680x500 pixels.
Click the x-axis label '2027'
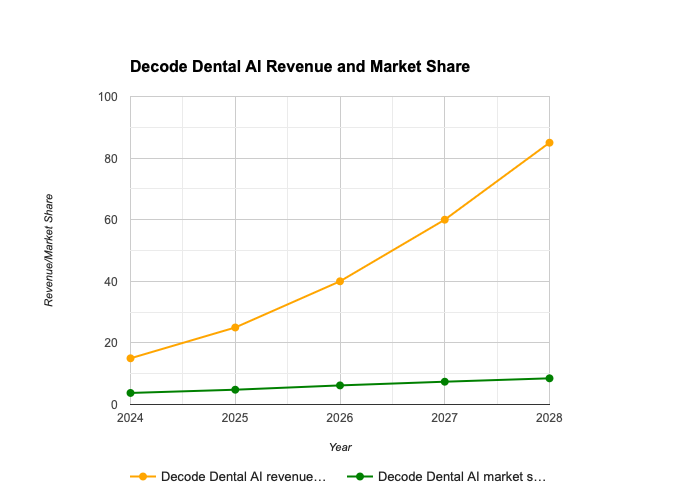tap(445, 418)
